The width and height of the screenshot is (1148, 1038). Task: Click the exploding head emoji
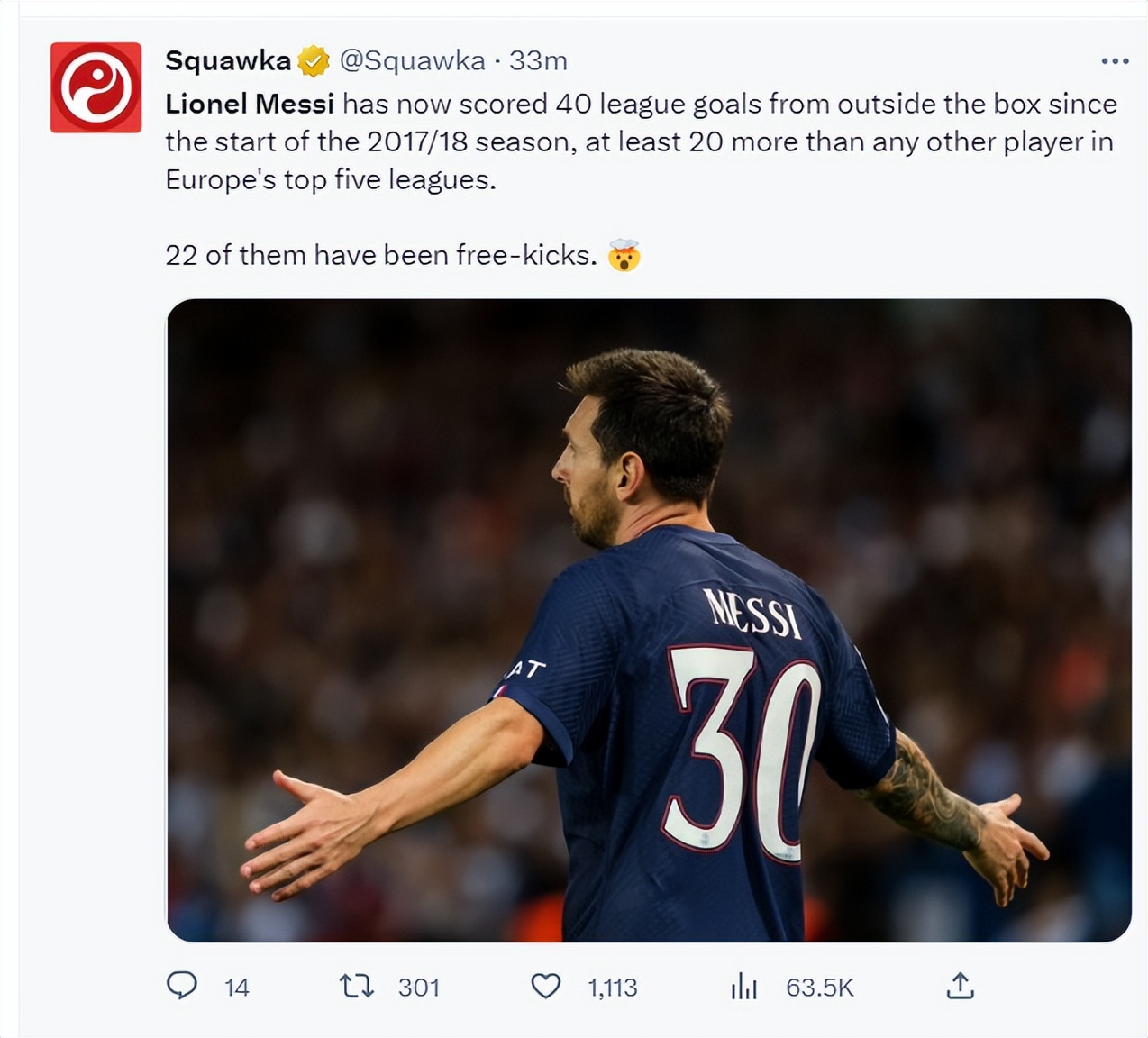[x=624, y=256]
